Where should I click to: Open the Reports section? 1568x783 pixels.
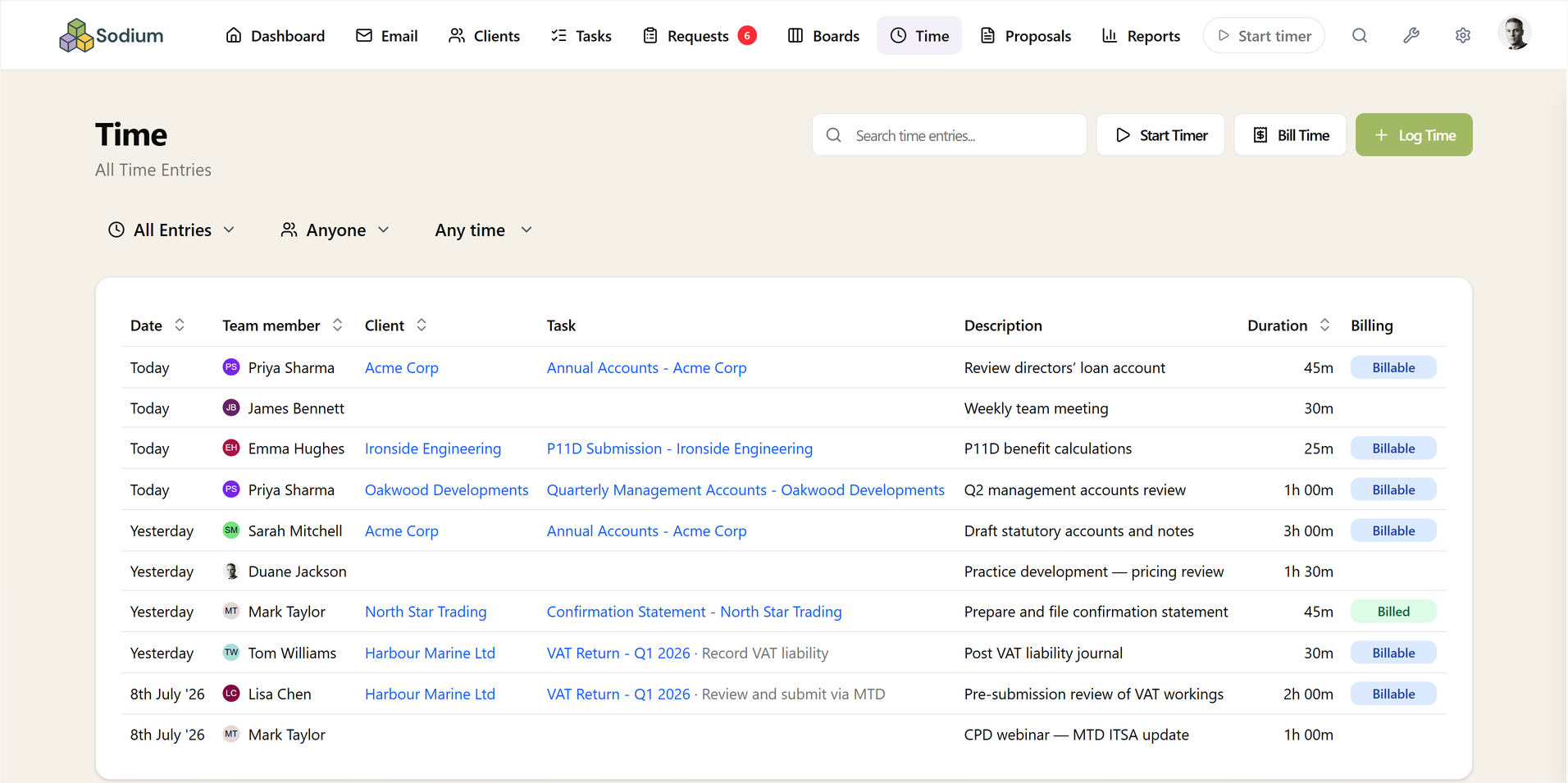coord(1141,35)
